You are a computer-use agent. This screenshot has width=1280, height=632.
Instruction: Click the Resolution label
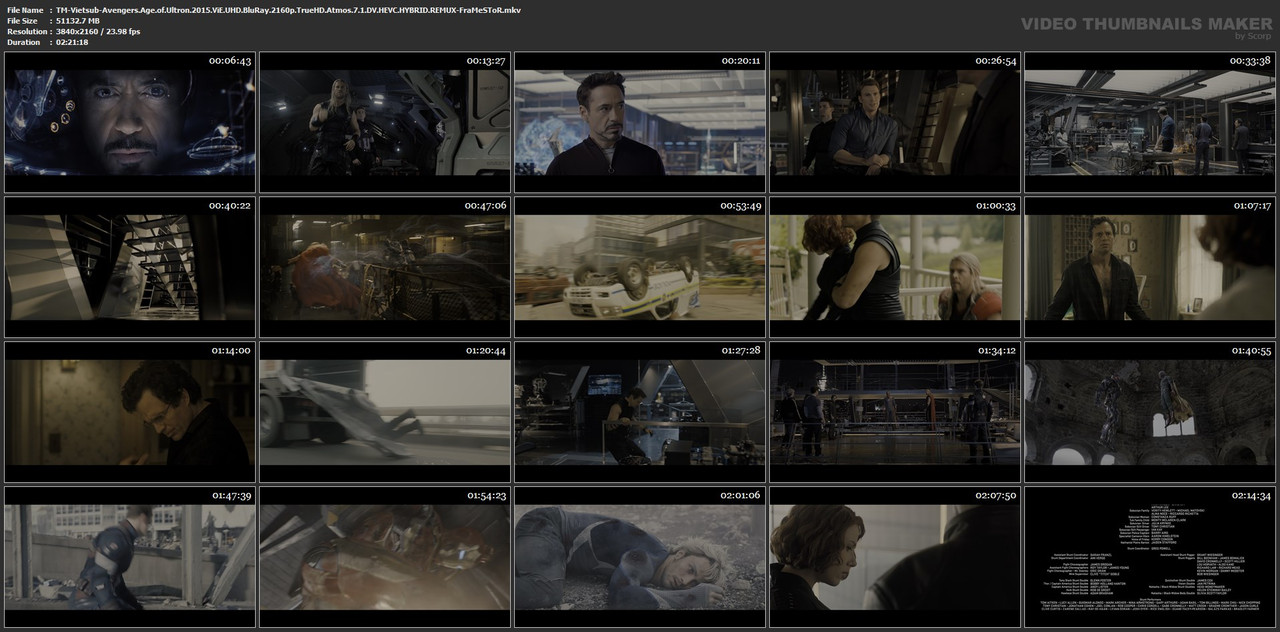(28, 32)
